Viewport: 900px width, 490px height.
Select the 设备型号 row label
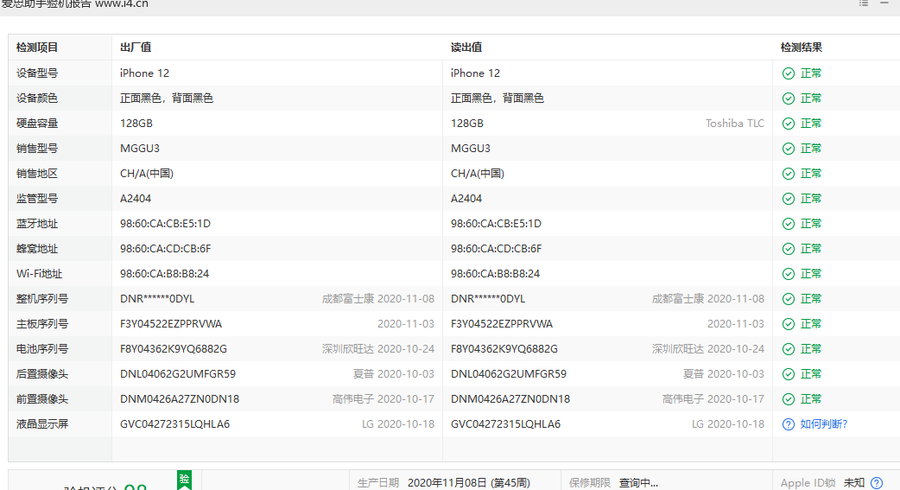[37, 73]
